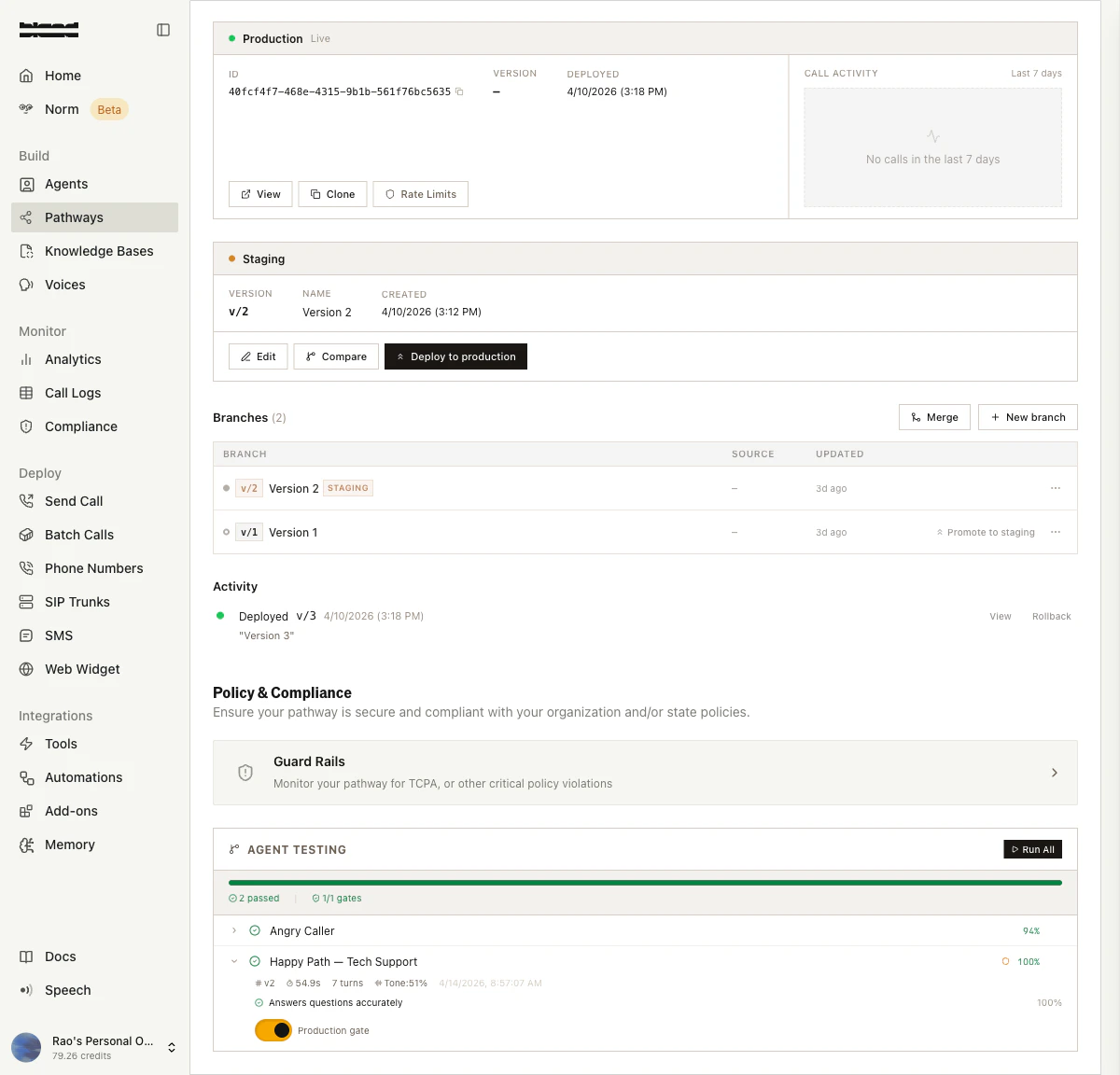Open Memory via its icon

(x=26, y=845)
